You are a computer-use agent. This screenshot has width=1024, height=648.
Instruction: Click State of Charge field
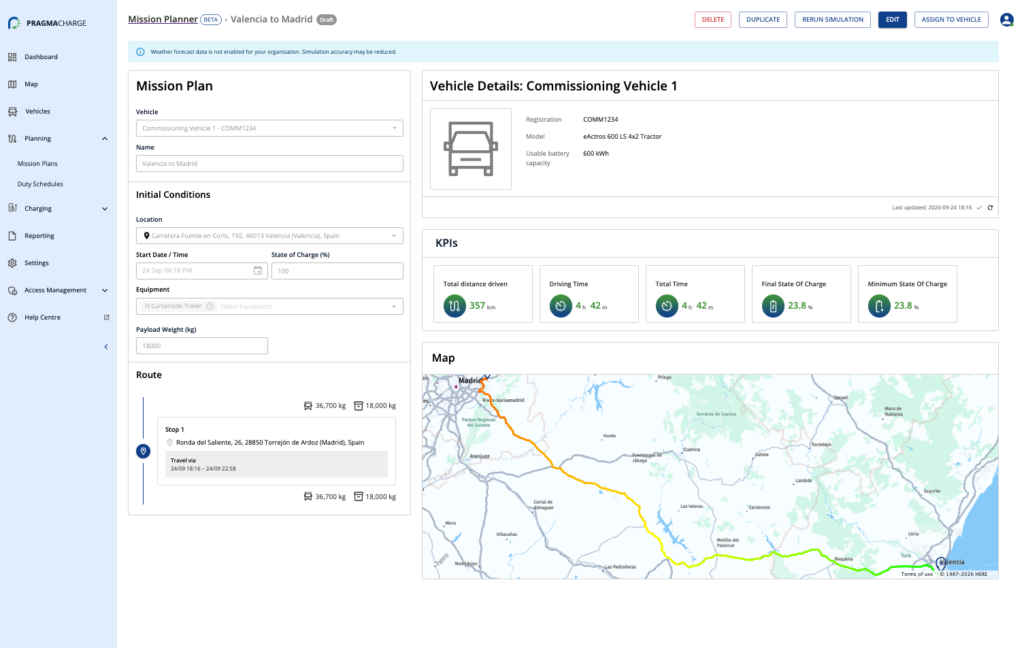(337, 270)
